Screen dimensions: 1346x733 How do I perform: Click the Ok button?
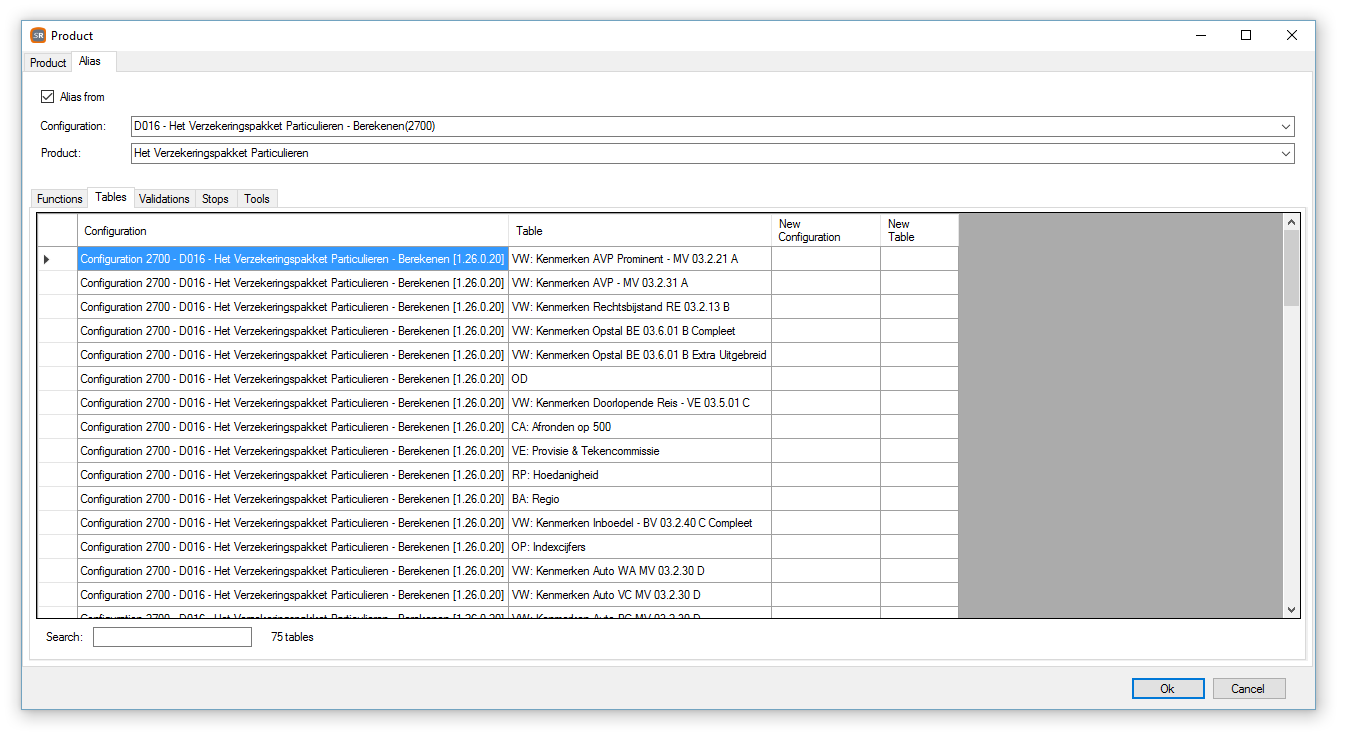[1168, 689]
